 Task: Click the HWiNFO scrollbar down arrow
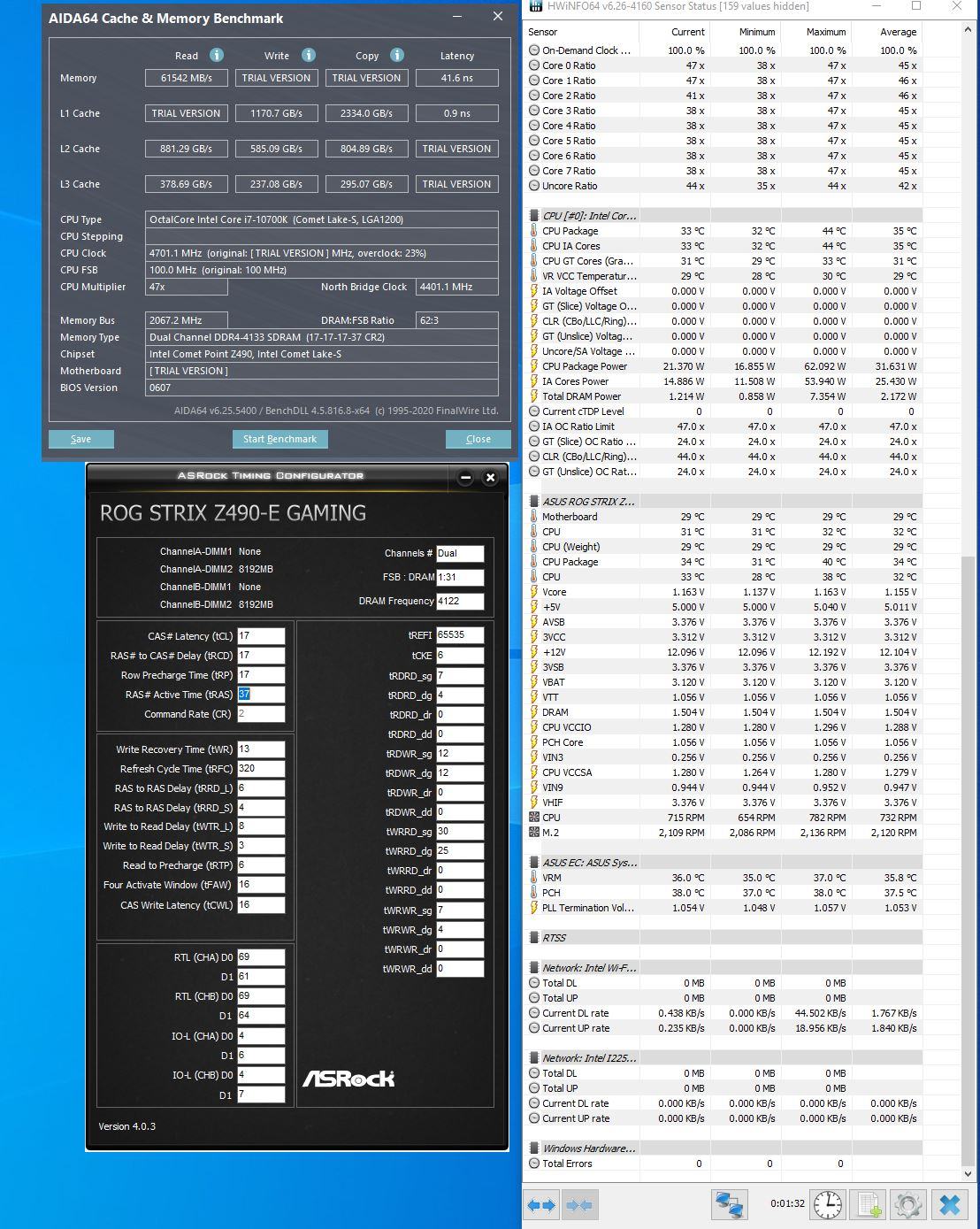(x=969, y=1173)
